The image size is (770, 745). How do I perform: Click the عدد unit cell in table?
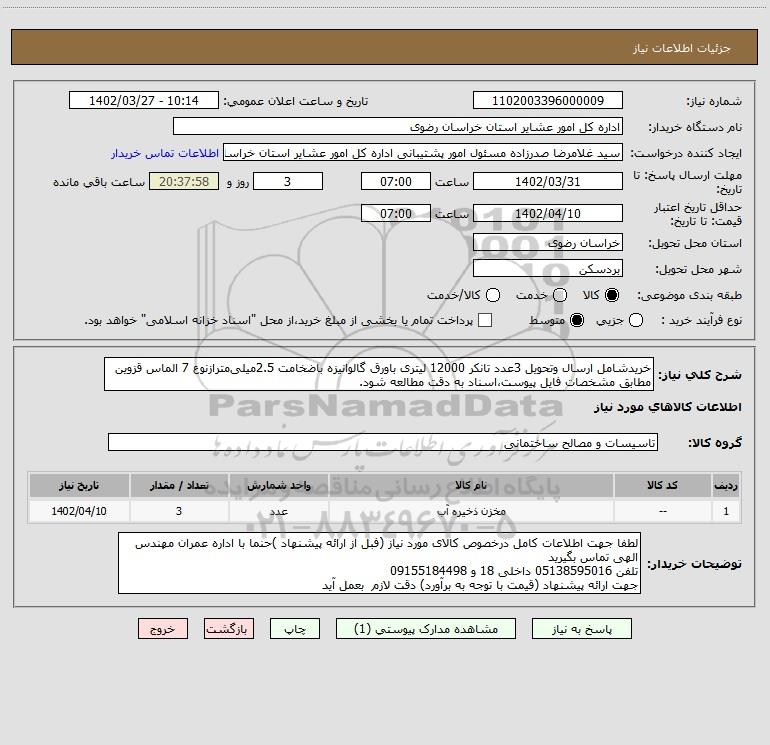pyautogui.click(x=278, y=511)
